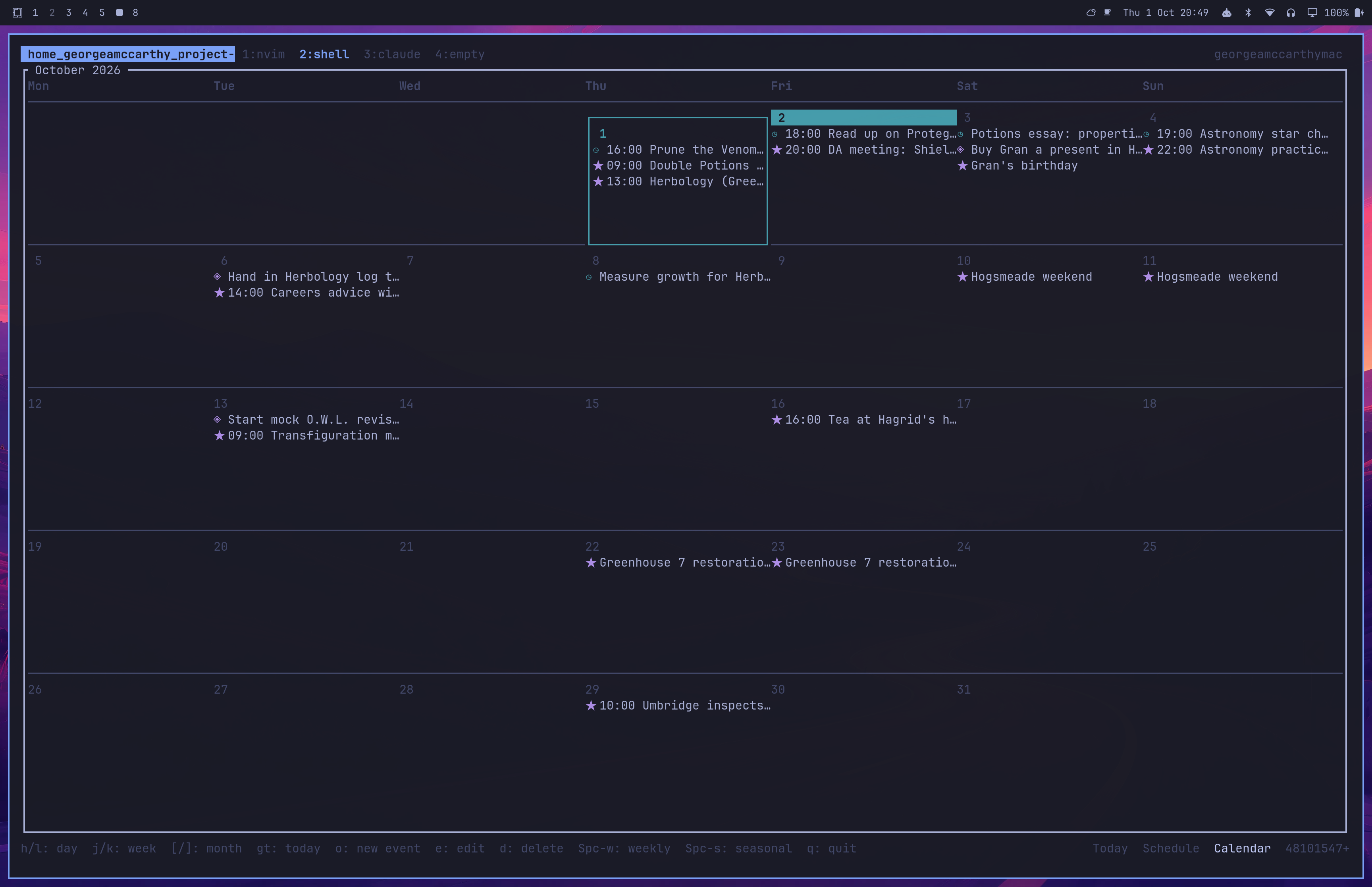Click star icon beside 09:00 Double Potions
Image resolution: width=1372 pixels, height=887 pixels.
tap(598, 165)
